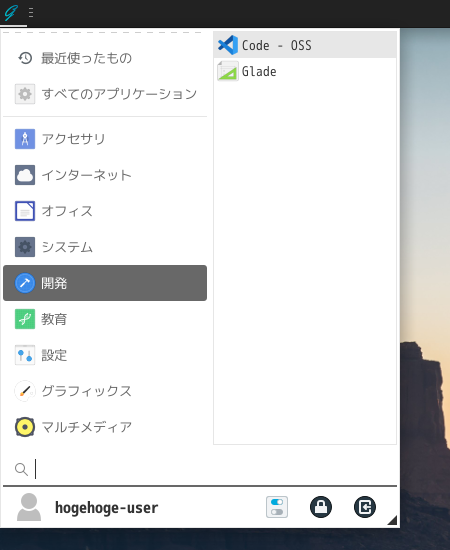Open the すべてのアプリケーション category
Viewport: 450px width, 550px height.
click(105, 94)
